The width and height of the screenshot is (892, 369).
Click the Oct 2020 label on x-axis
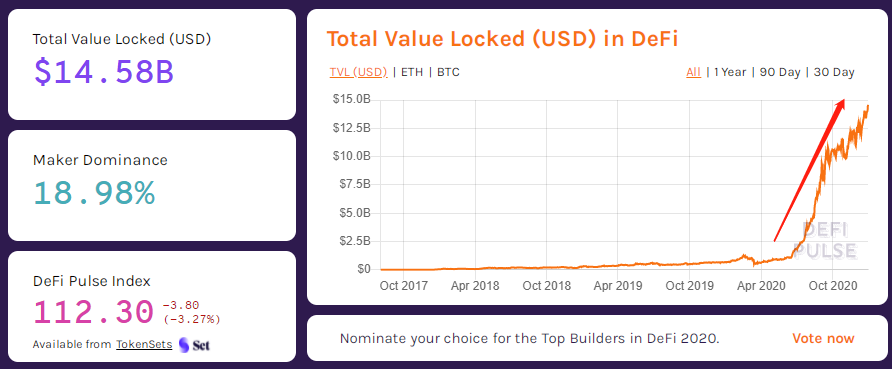[x=833, y=286]
